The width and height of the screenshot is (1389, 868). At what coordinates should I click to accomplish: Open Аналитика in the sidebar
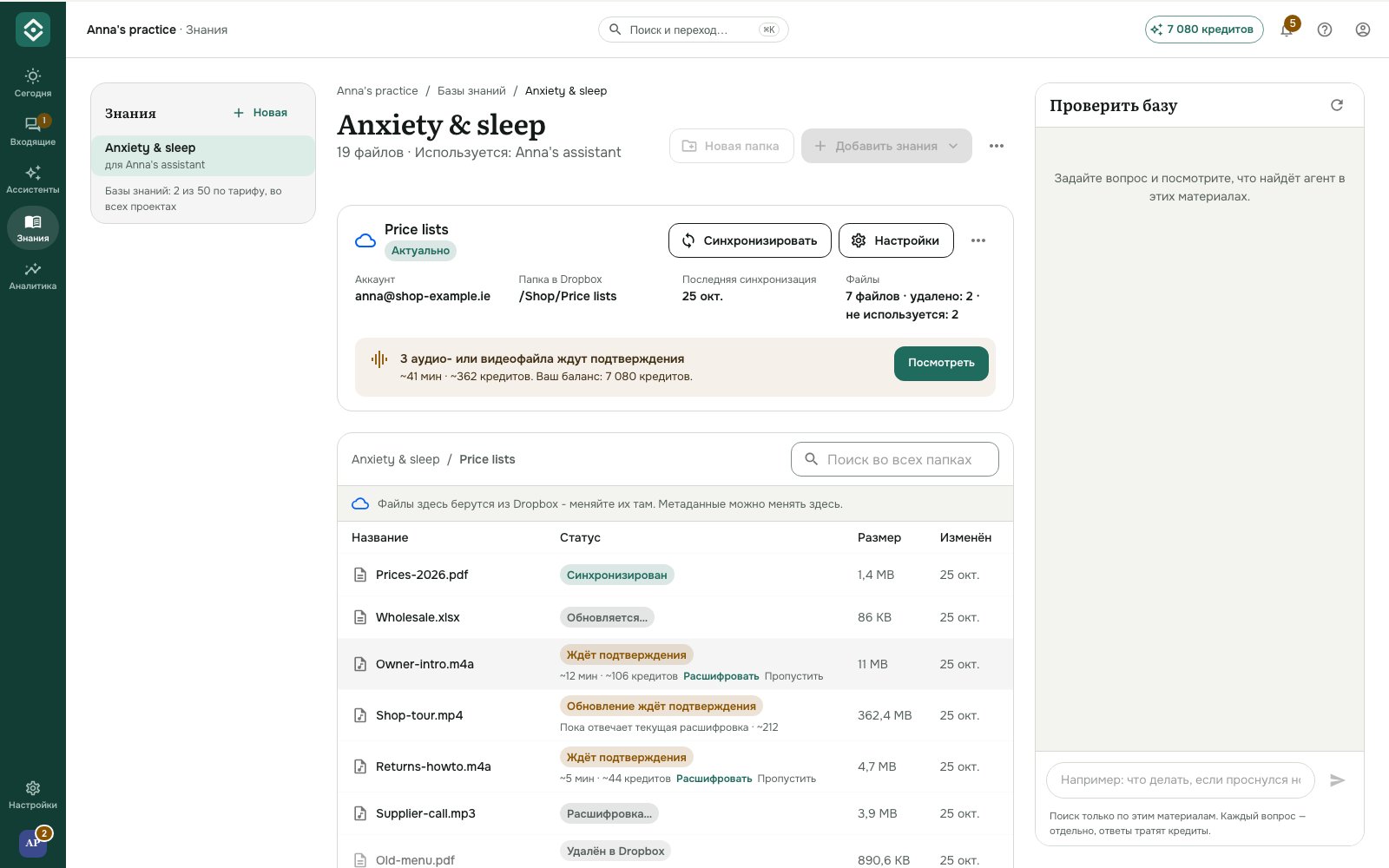tap(33, 275)
